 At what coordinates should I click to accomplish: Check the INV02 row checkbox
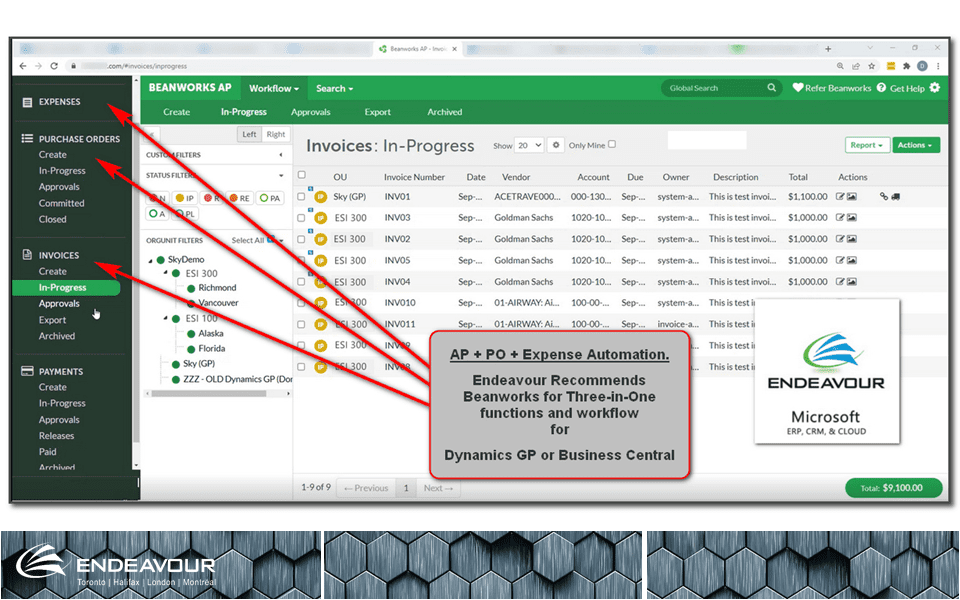click(301, 239)
